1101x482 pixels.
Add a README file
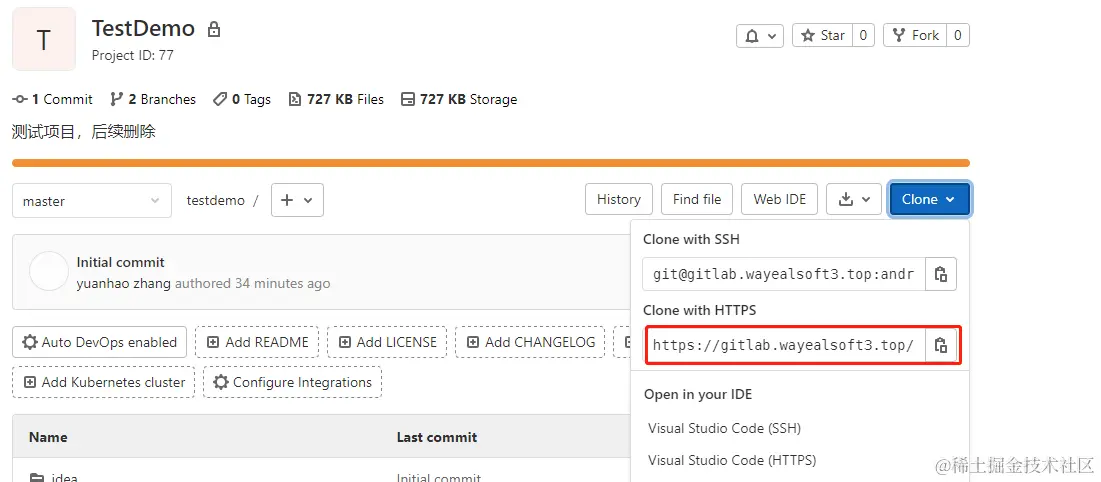click(257, 342)
